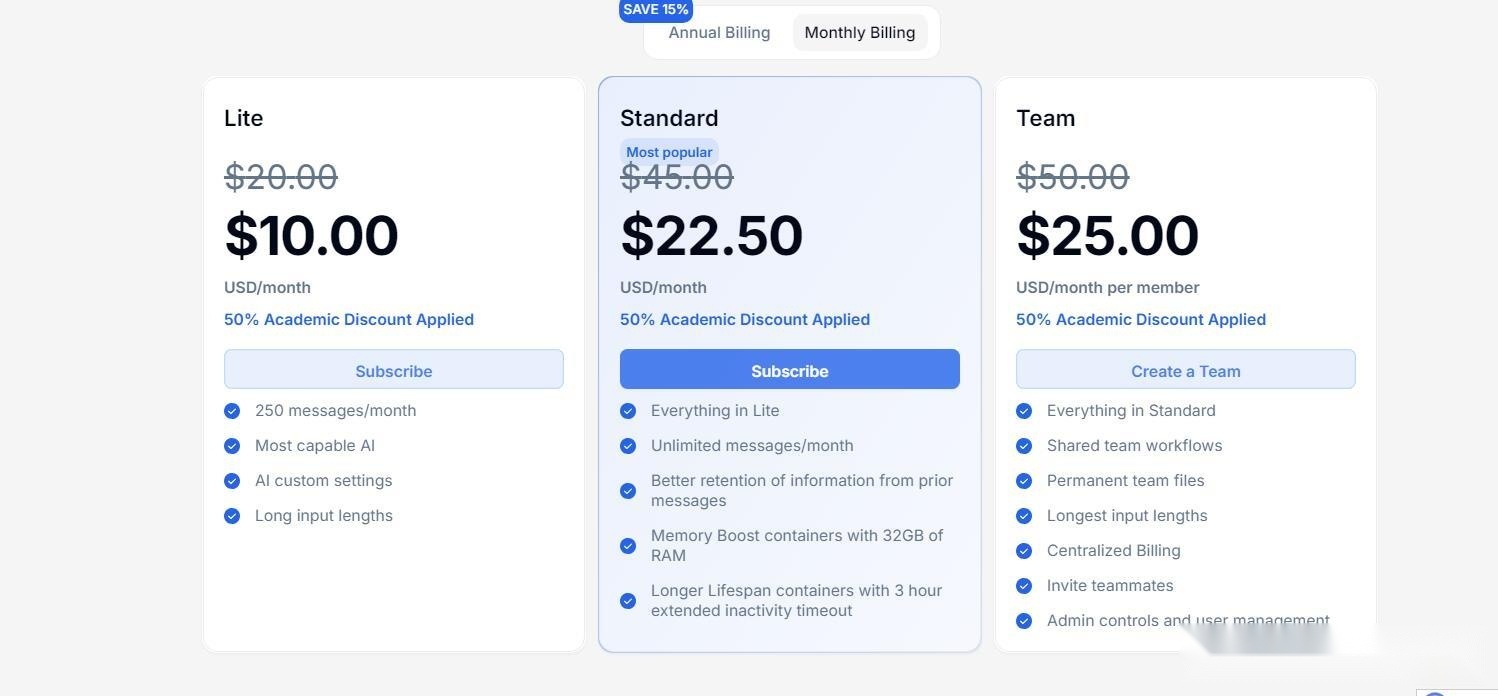The width and height of the screenshot is (1498, 696).
Task: Click checkmark beside AI custom settings
Action: click(x=232, y=481)
